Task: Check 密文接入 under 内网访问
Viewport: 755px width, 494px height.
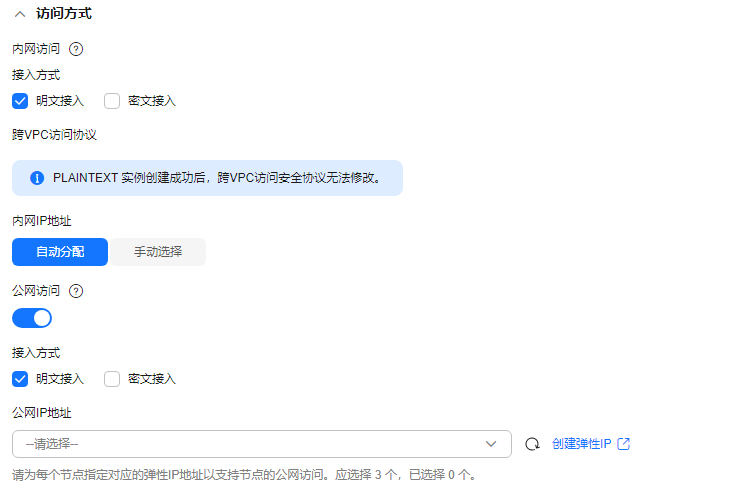Action: point(112,101)
